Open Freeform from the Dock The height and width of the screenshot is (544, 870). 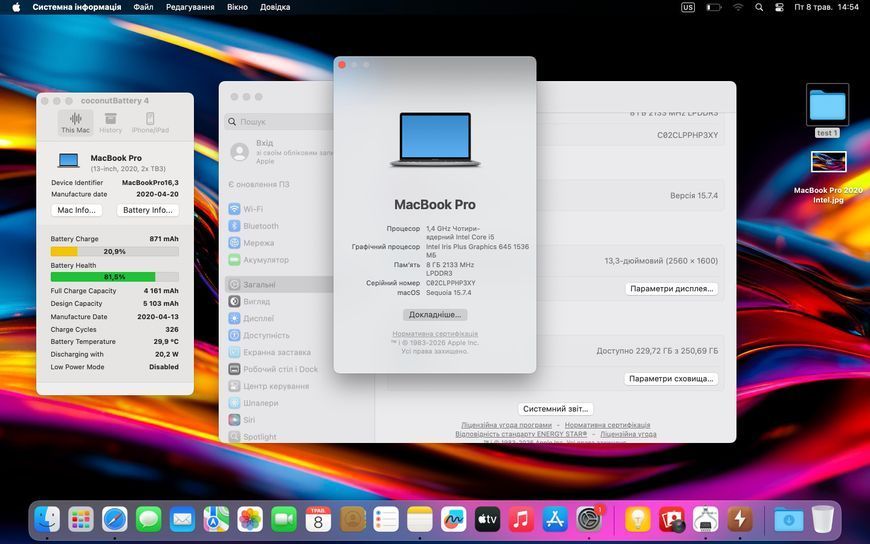coord(453,520)
